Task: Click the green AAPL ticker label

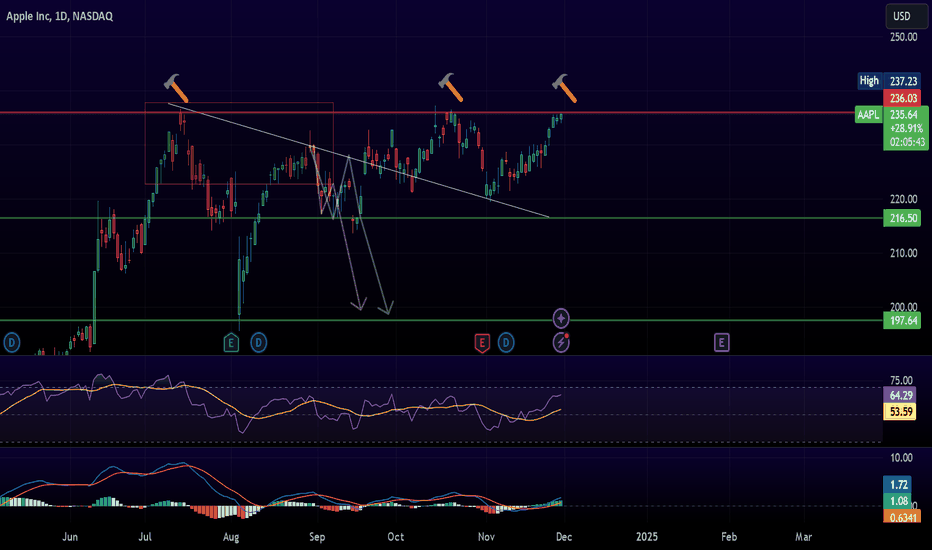Action: (868, 115)
